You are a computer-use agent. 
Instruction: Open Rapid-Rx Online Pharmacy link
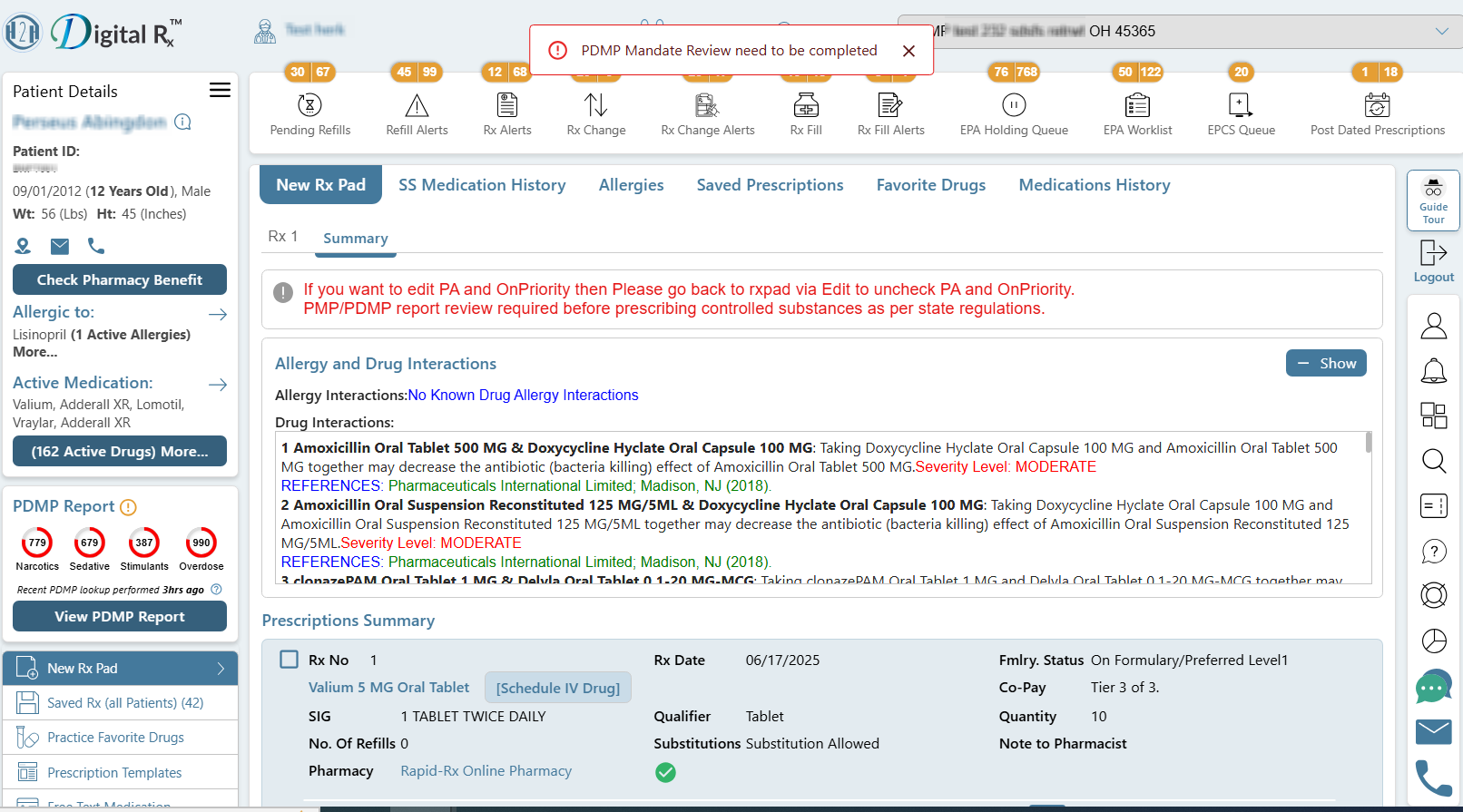[x=486, y=771]
